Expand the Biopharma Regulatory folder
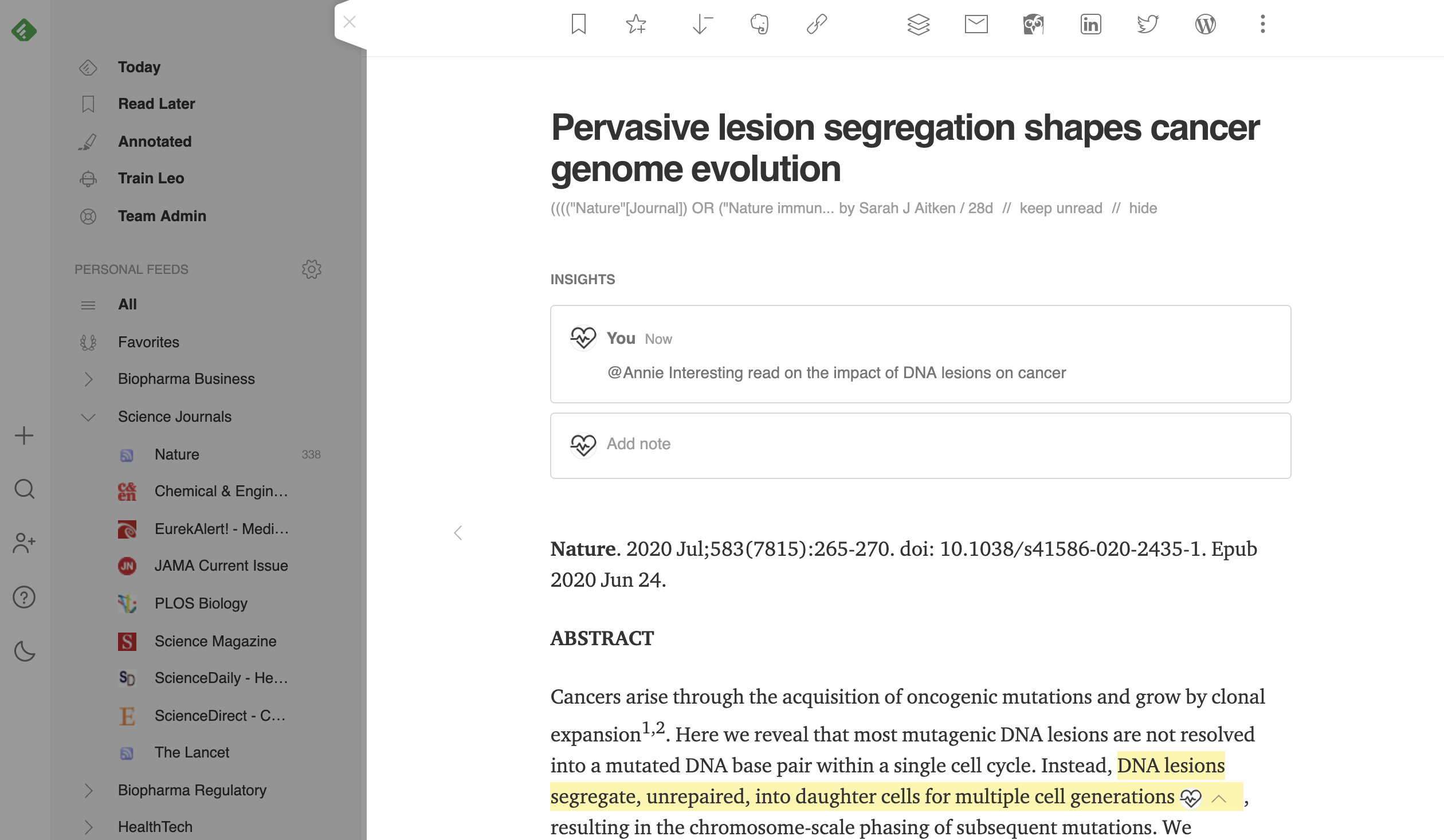This screenshot has width=1444, height=840. (88, 790)
